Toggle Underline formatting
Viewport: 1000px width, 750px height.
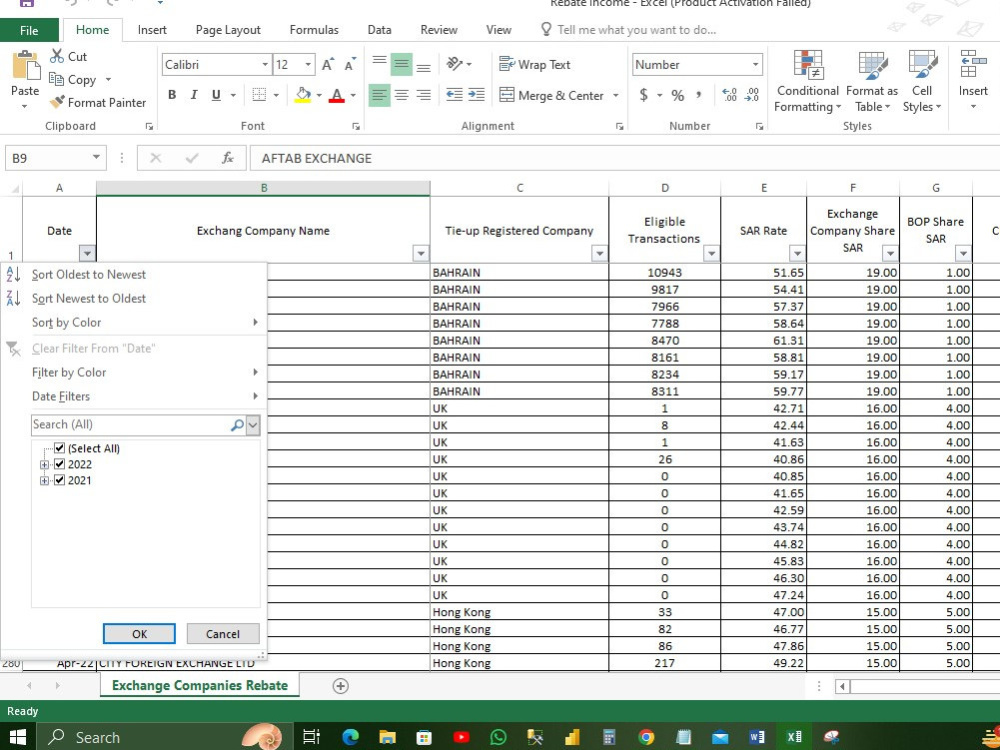click(x=216, y=95)
